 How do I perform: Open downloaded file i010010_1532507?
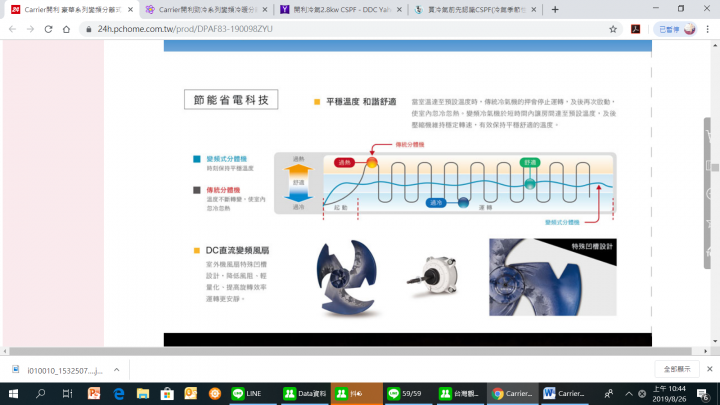[58, 370]
